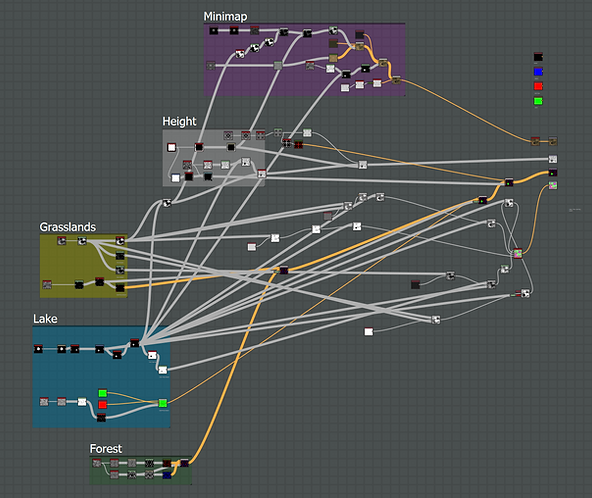This screenshot has width=592, height=498.
Task: Select the Minimap frame title
Action: pos(225,16)
